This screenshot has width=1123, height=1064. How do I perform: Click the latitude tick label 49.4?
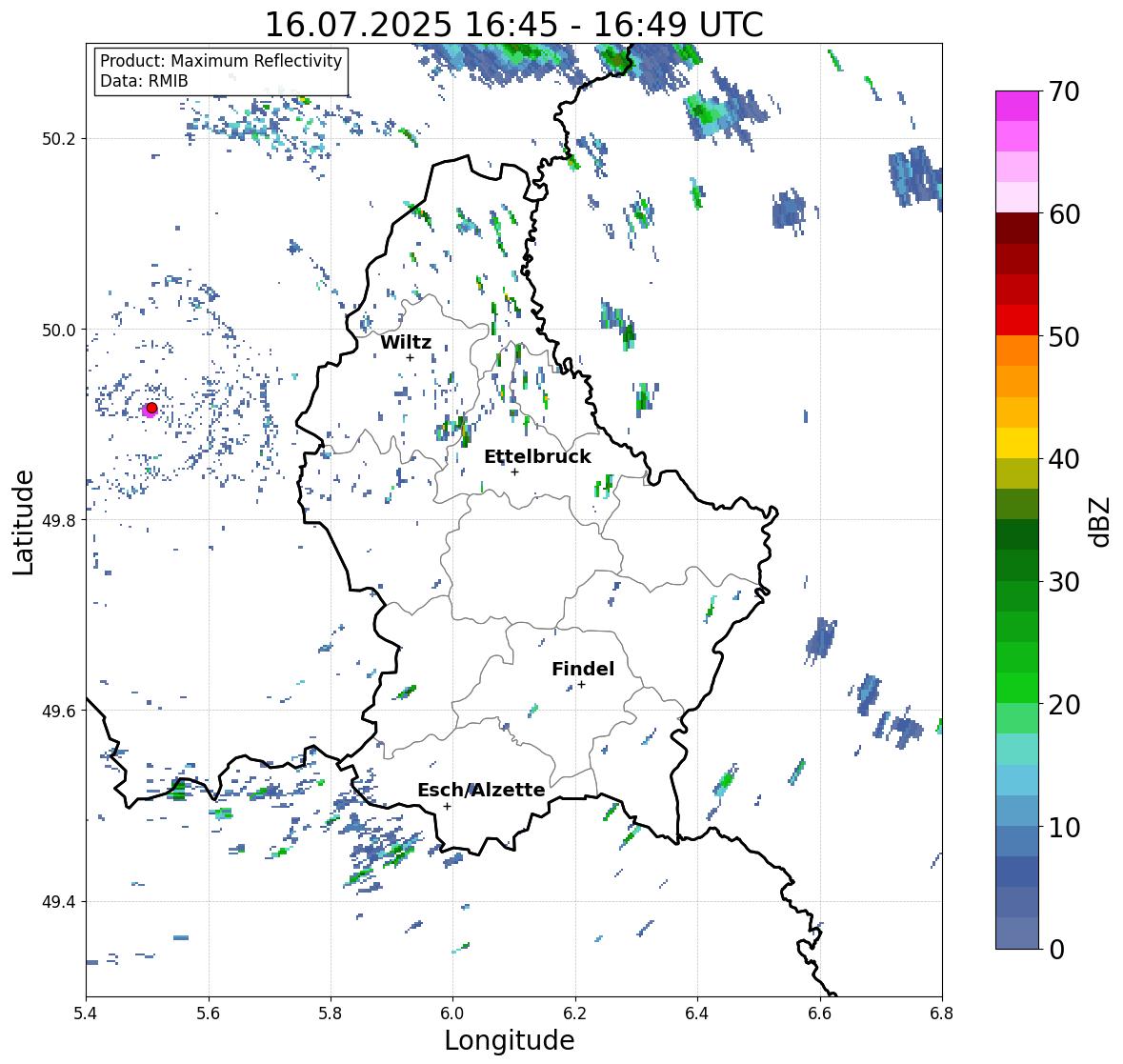click(59, 902)
